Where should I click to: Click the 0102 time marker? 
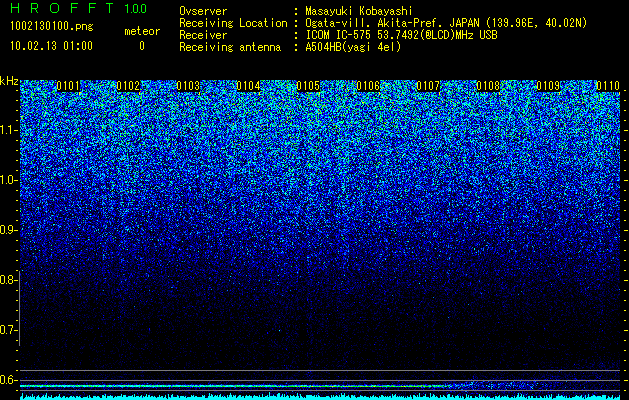tap(128, 86)
